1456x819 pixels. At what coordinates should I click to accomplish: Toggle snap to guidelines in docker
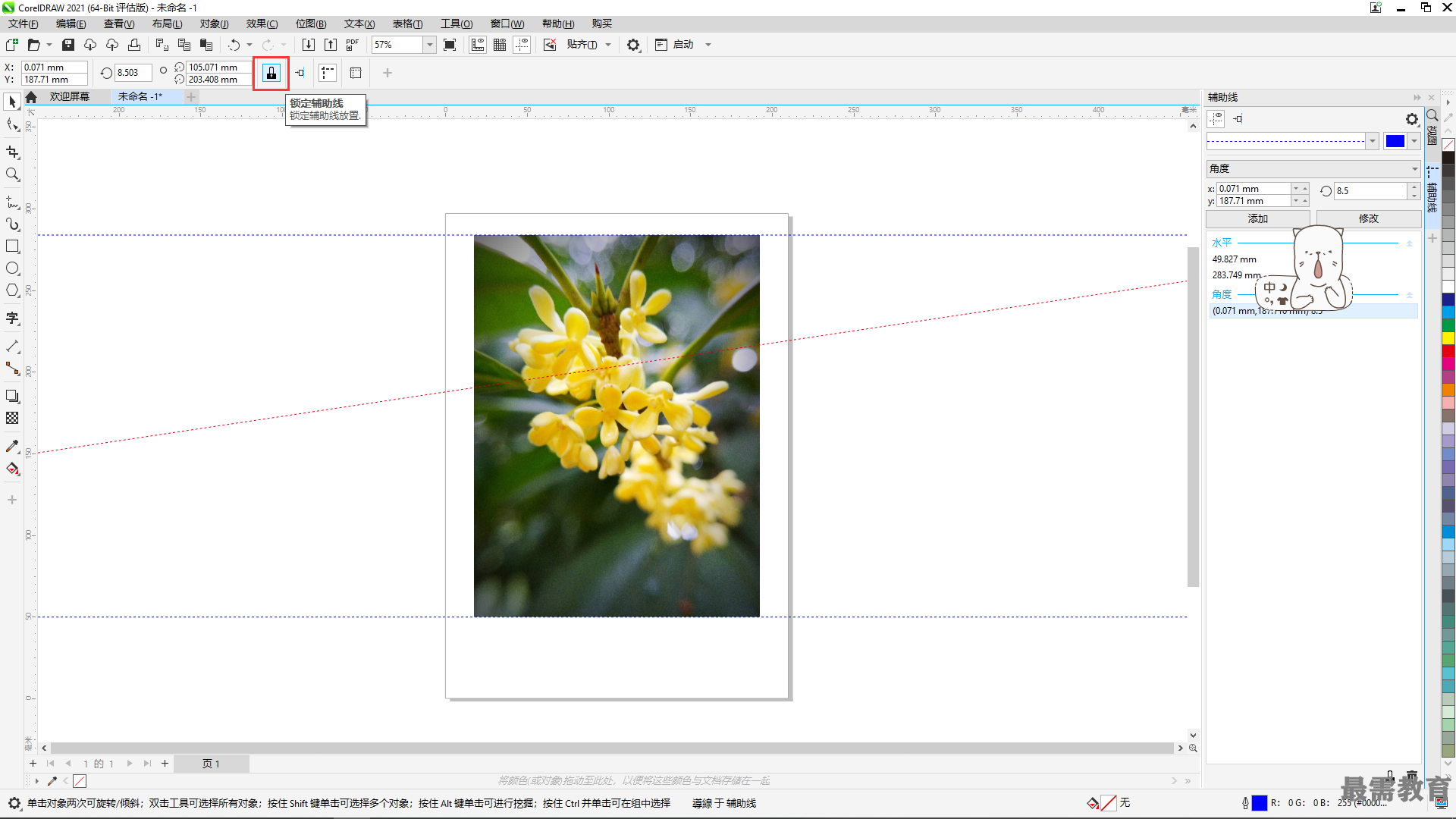(x=1238, y=119)
